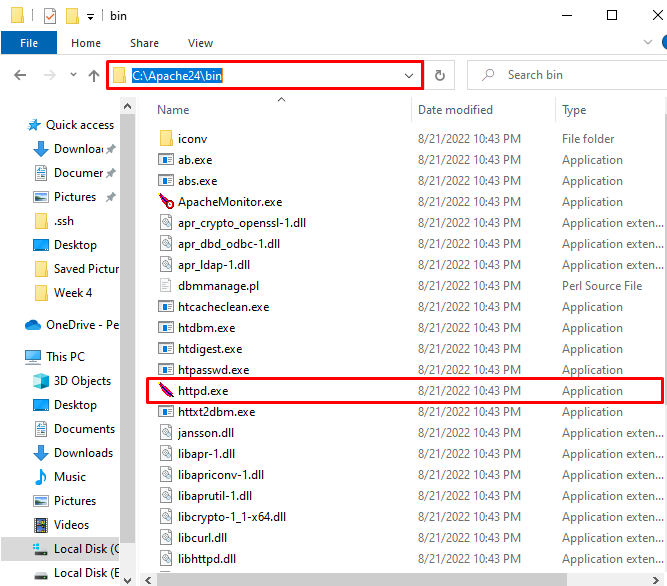Open the Customize Quick Access Toolbar dropdown
Screen dimensions: 667x586
pos(91,17)
